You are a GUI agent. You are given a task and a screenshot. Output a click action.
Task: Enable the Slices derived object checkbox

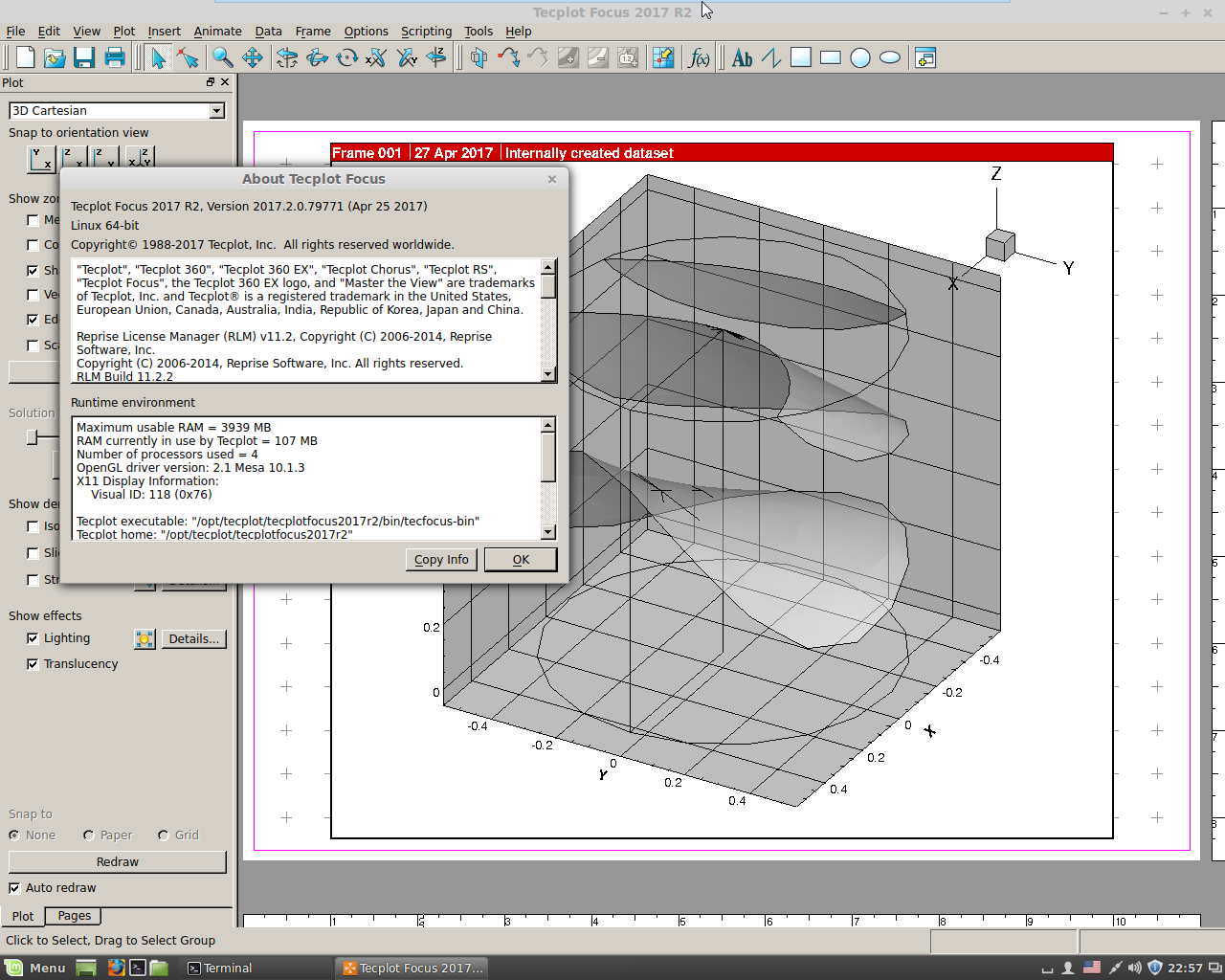pyautogui.click(x=33, y=553)
